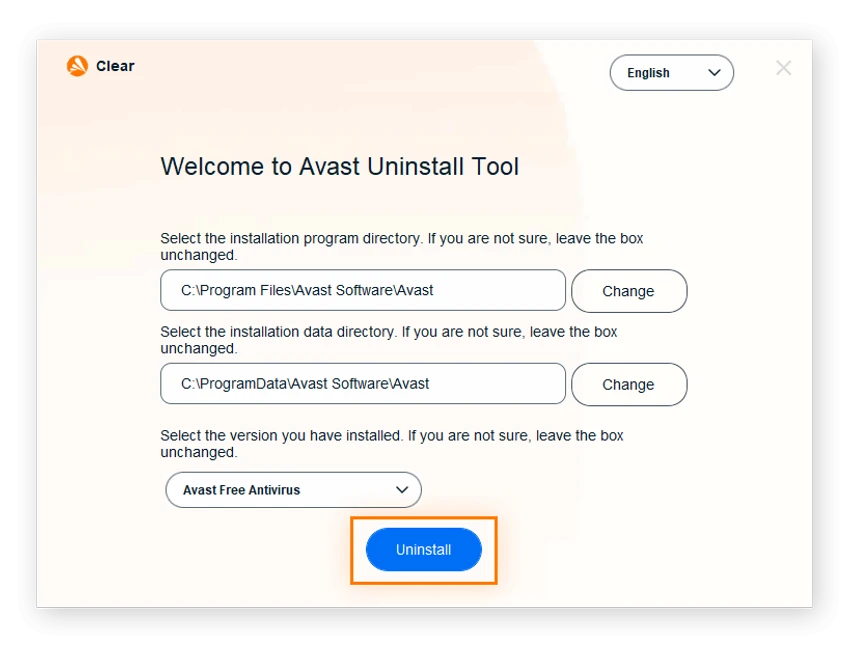This screenshot has height=645, width=850.
Task: Click the 'Clear' title text
Action: (x=115, y=66)
